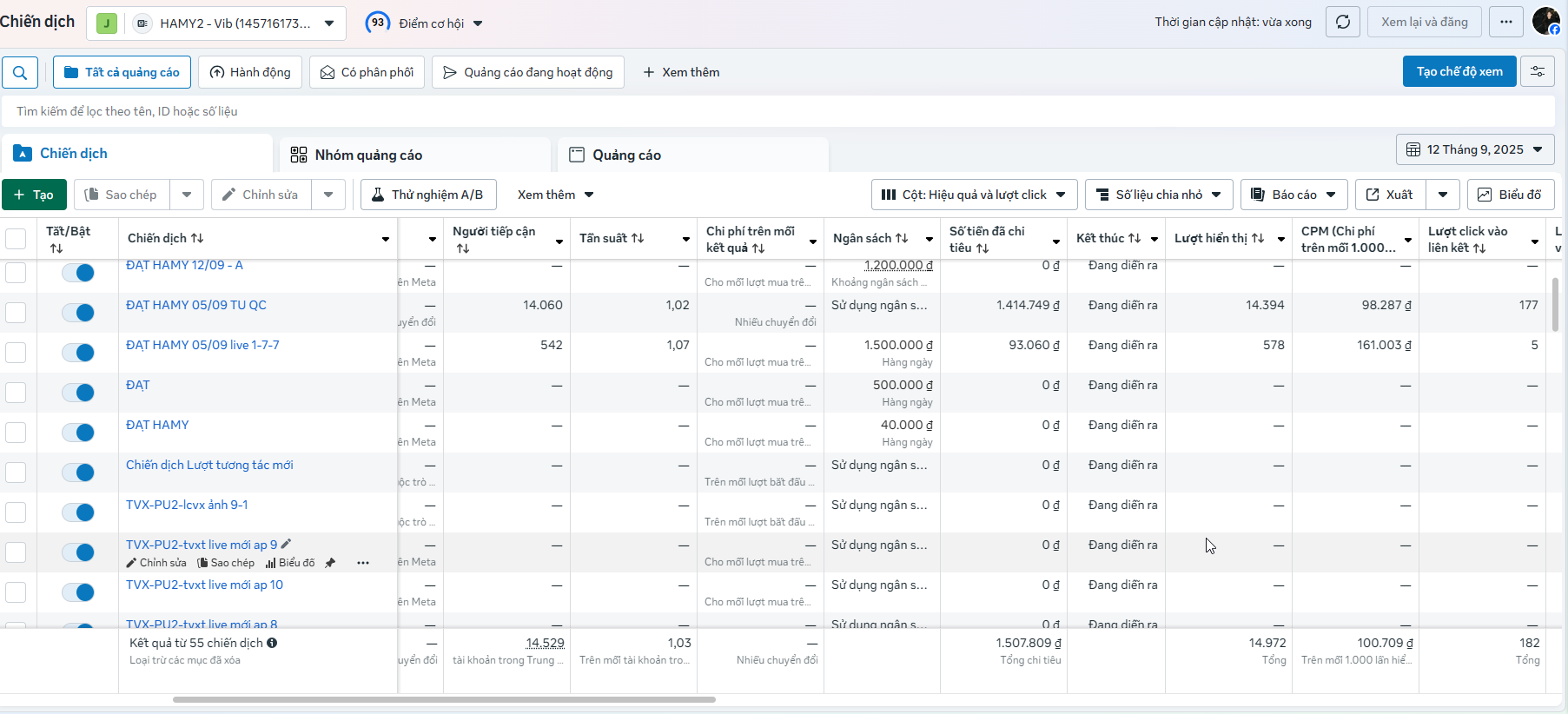
Task: Sort by Kết thúc arrows
Action: click(1135, 238)
